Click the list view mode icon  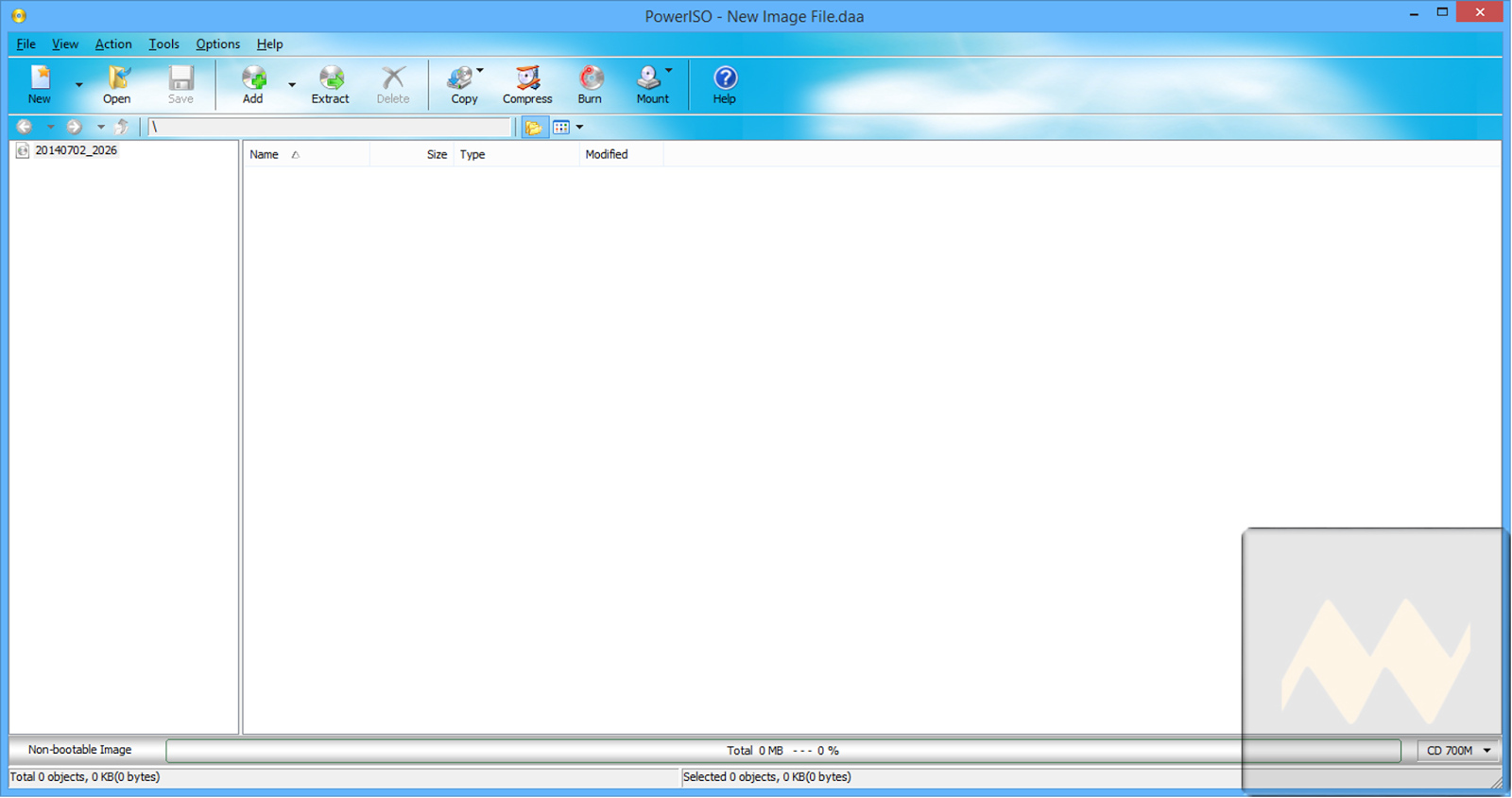pos(561,128)
